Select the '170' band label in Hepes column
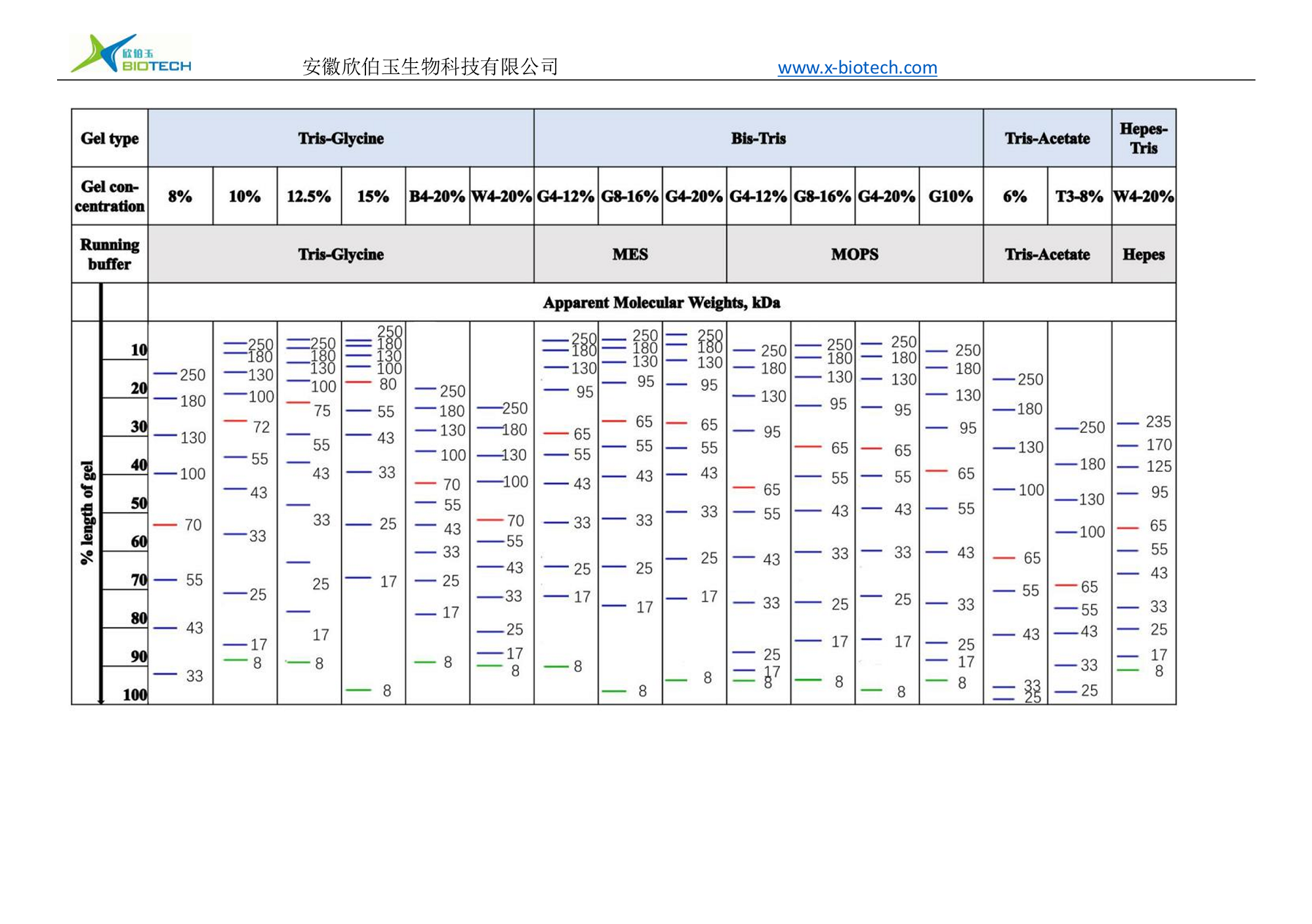This screenshot has width=1312, height=924. tap(1158, 445)
